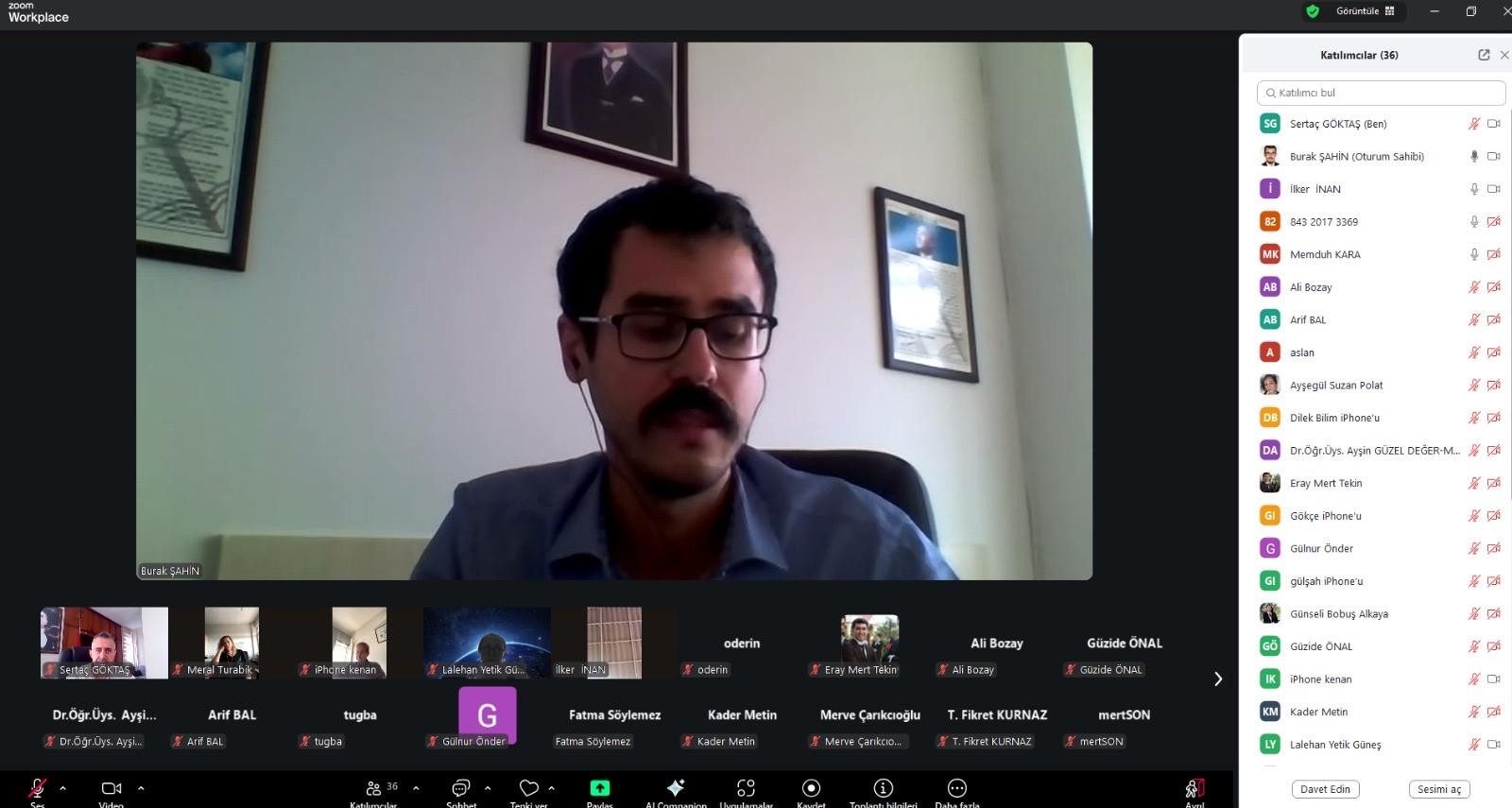Expand the audio options arrow beside Ses
The image size is (1512, 808).
click(63, 787)
